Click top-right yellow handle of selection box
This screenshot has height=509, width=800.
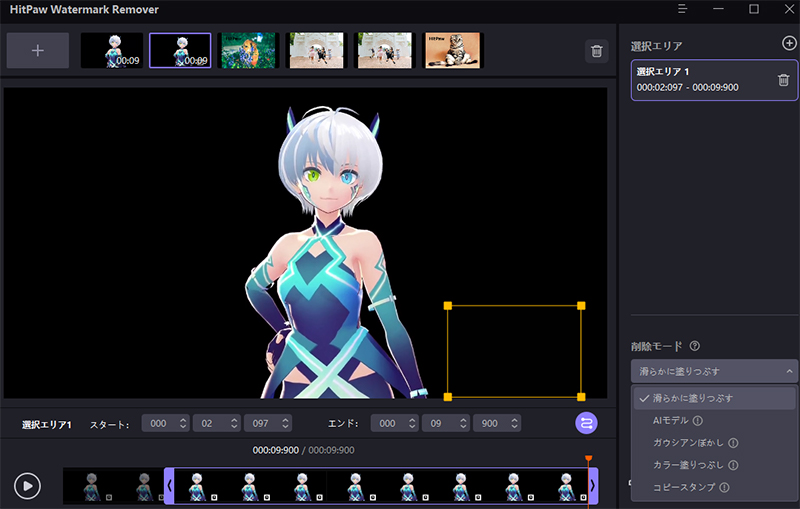pos(581,306)
